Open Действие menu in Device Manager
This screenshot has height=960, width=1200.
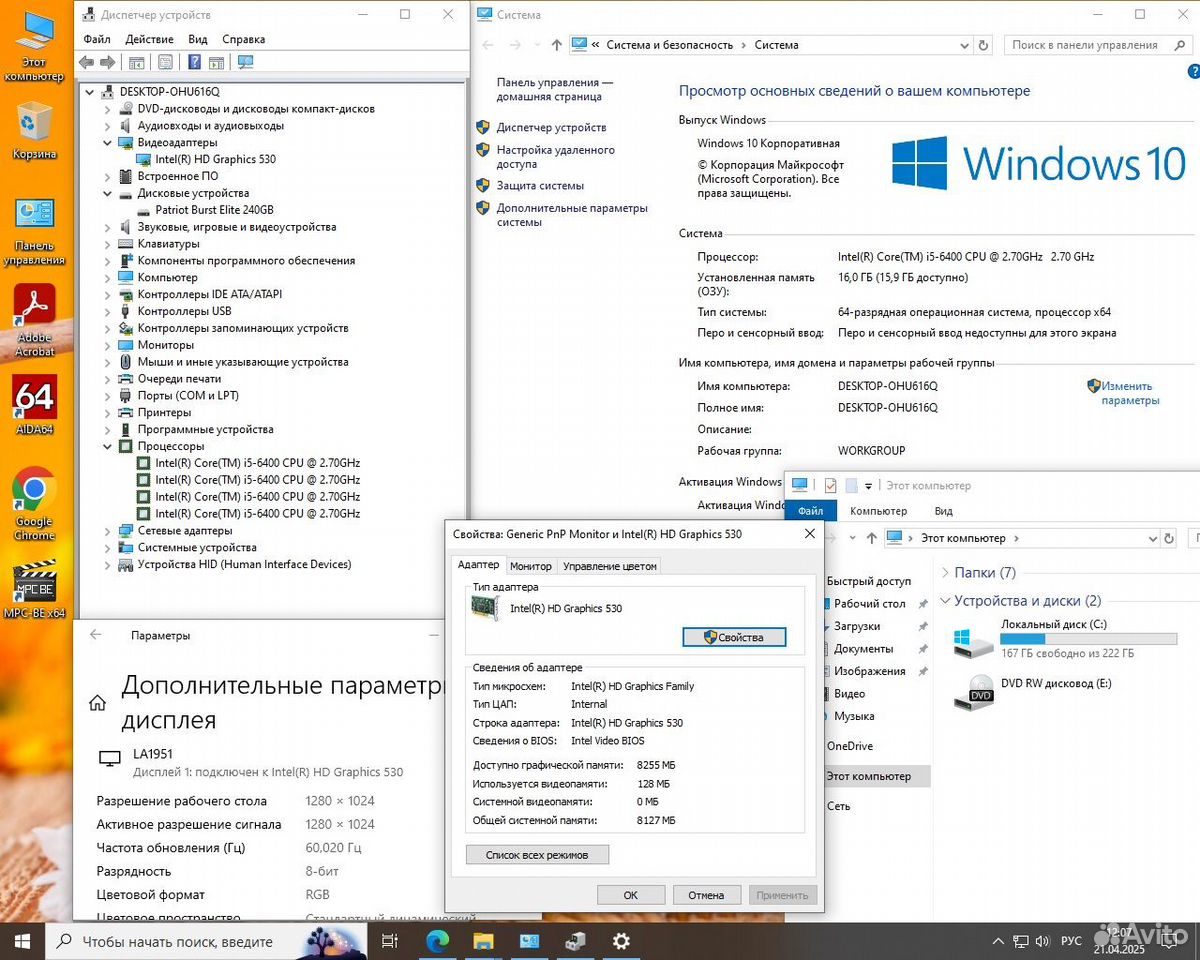(x=150, y=39)
